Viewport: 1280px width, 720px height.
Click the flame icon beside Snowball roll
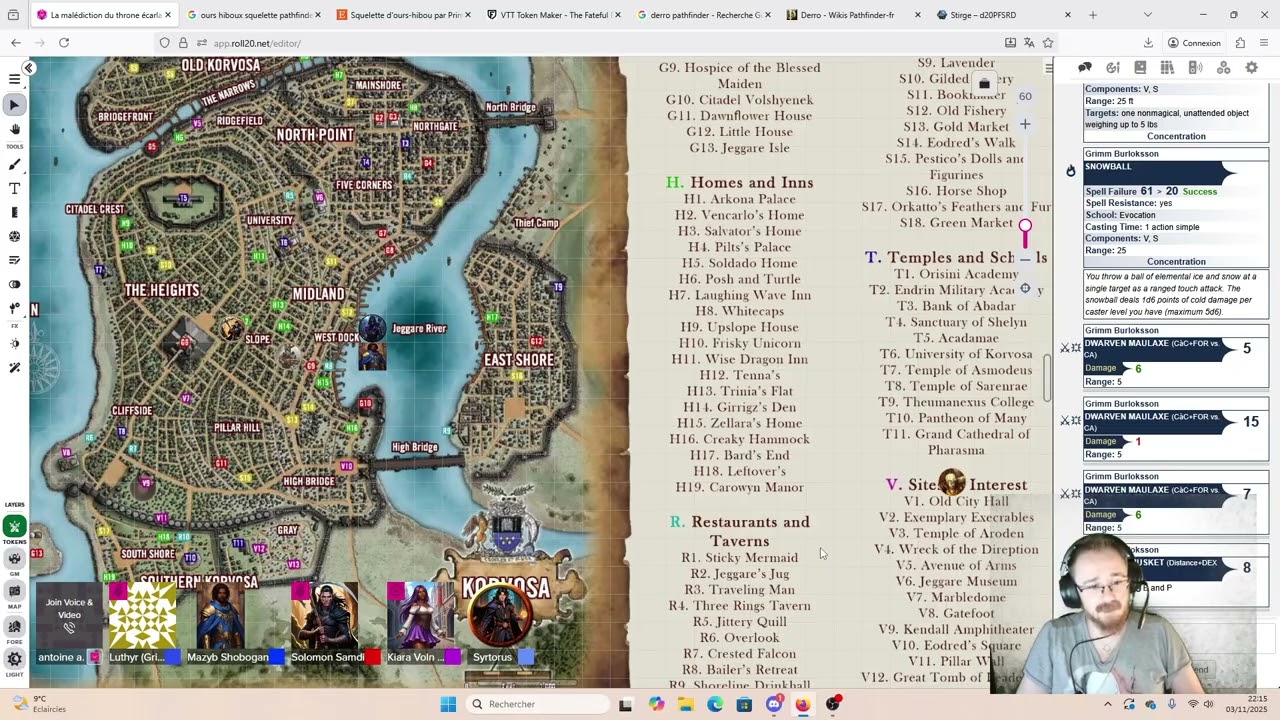[x=1070, y=170]
